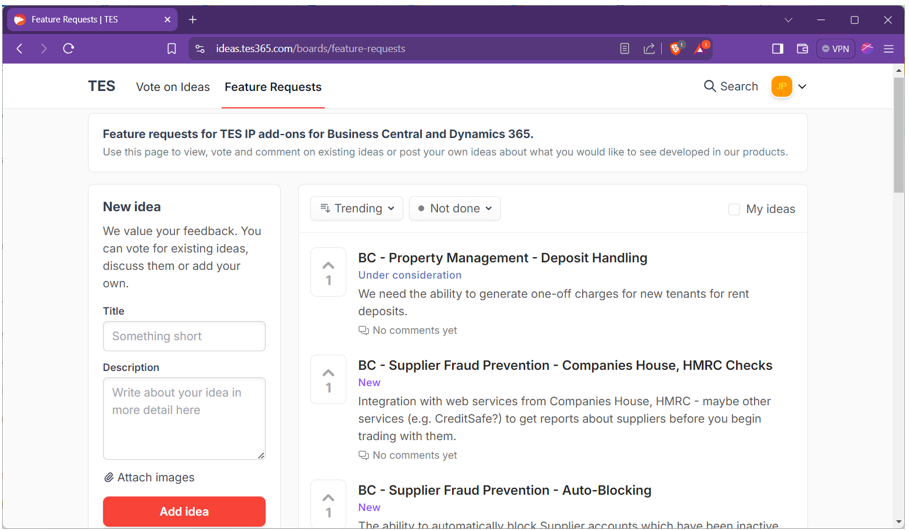Click the search magnifier icon
This screenshot has width=909, height=530.
[x=710, y=87]
